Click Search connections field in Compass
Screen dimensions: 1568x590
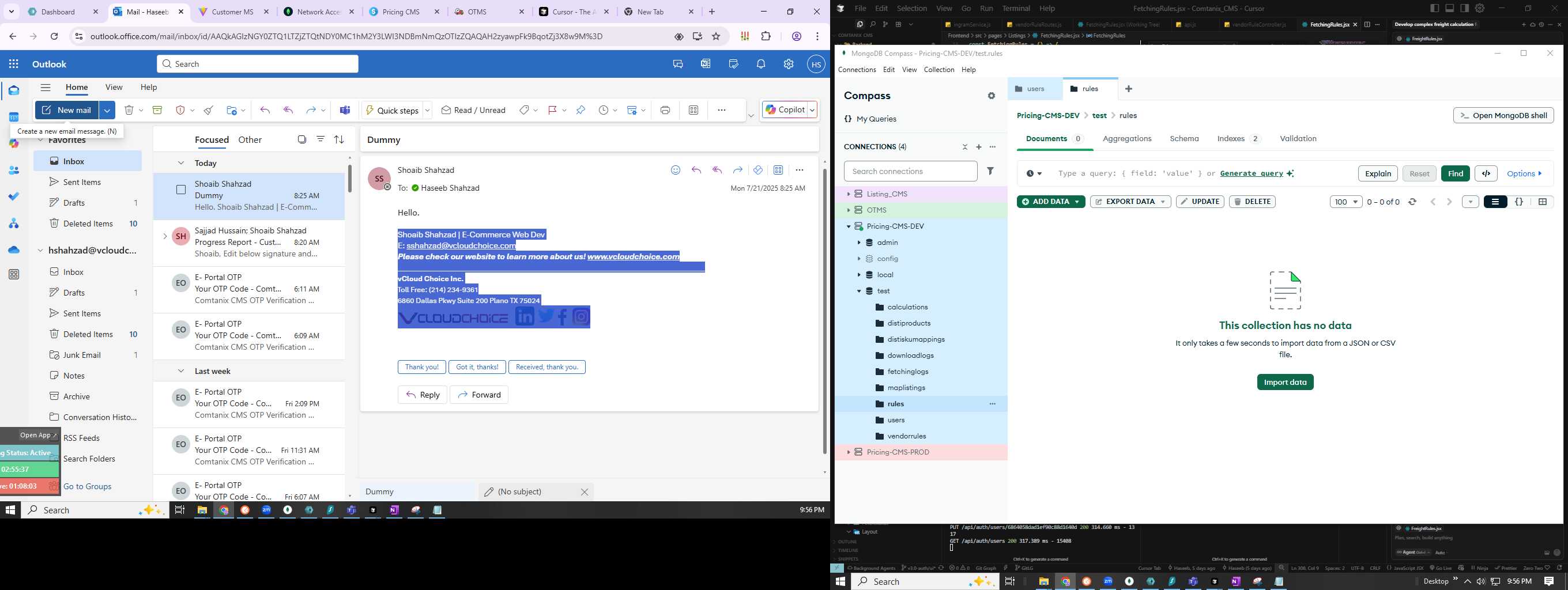click(x=910, y=172)
